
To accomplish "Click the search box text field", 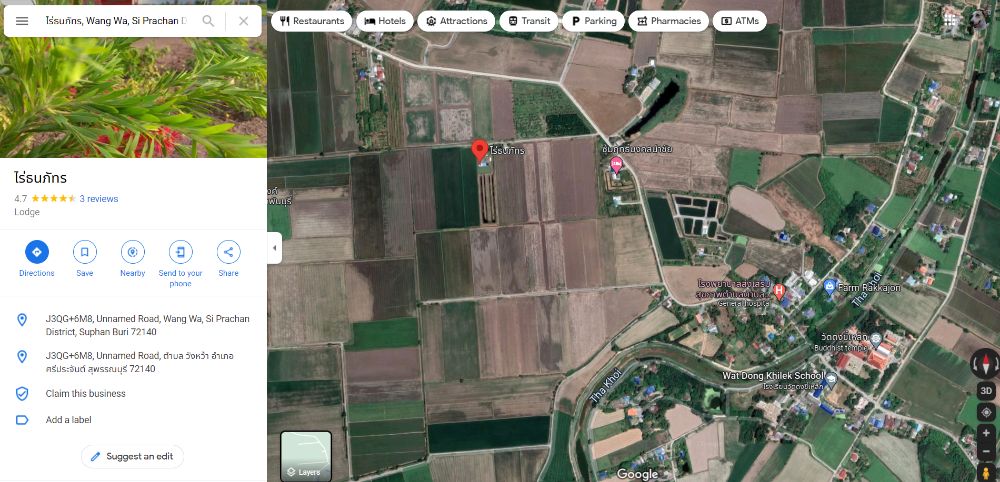I will 116,21.
